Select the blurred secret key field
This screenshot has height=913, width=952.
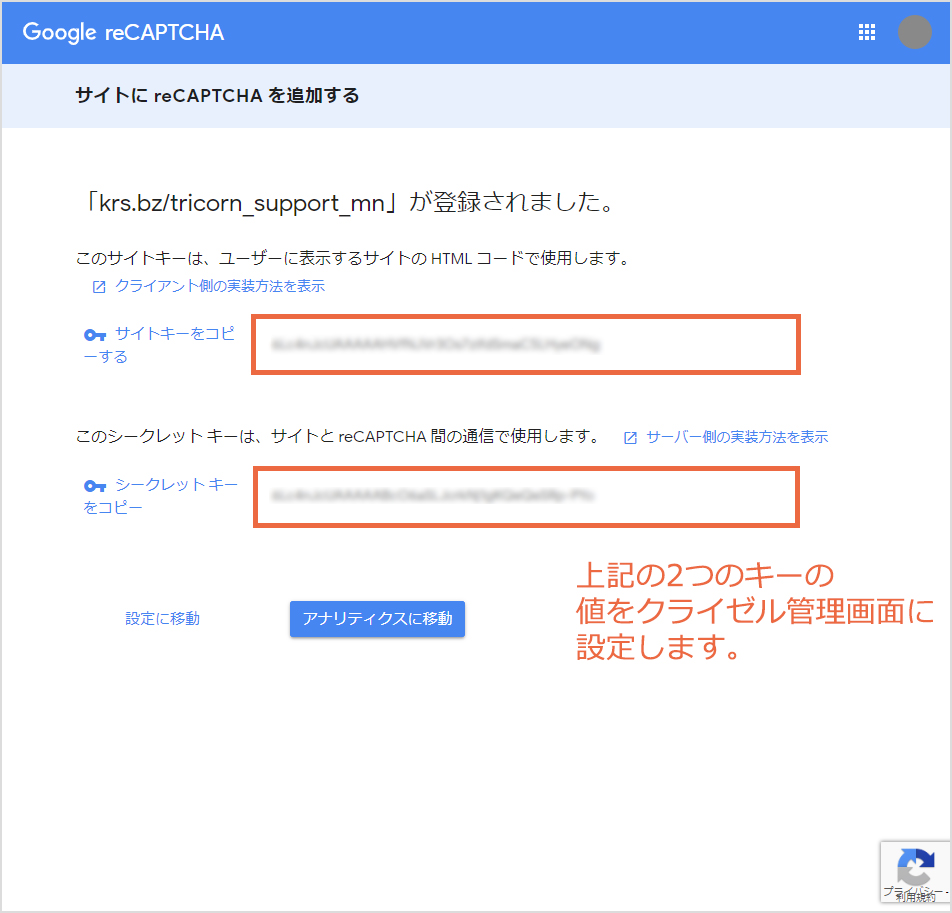coord(526,497)
